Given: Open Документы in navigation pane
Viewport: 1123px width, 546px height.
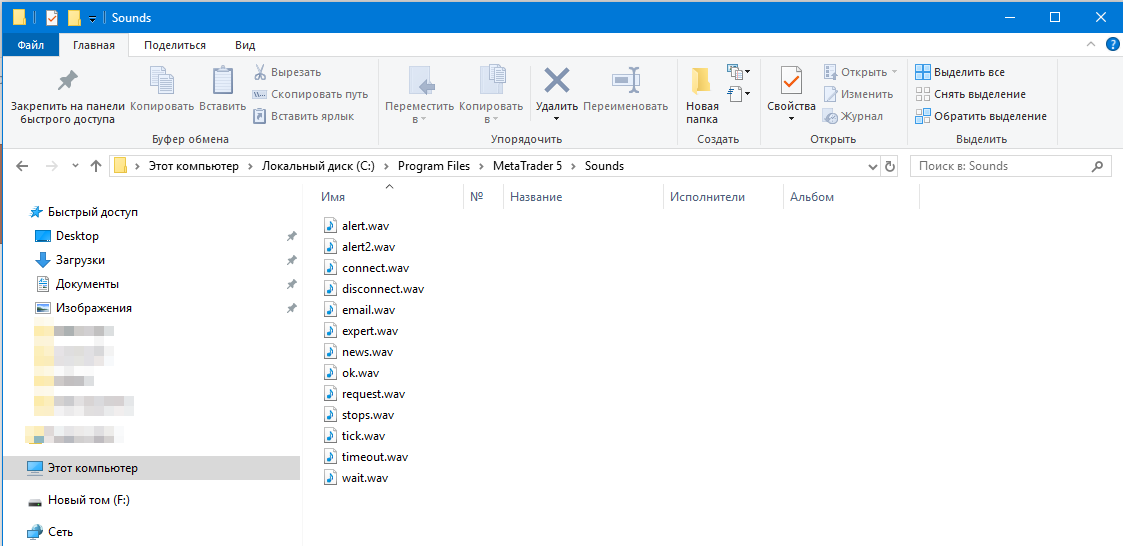Looking at the screenshot, I should point(87,284).
